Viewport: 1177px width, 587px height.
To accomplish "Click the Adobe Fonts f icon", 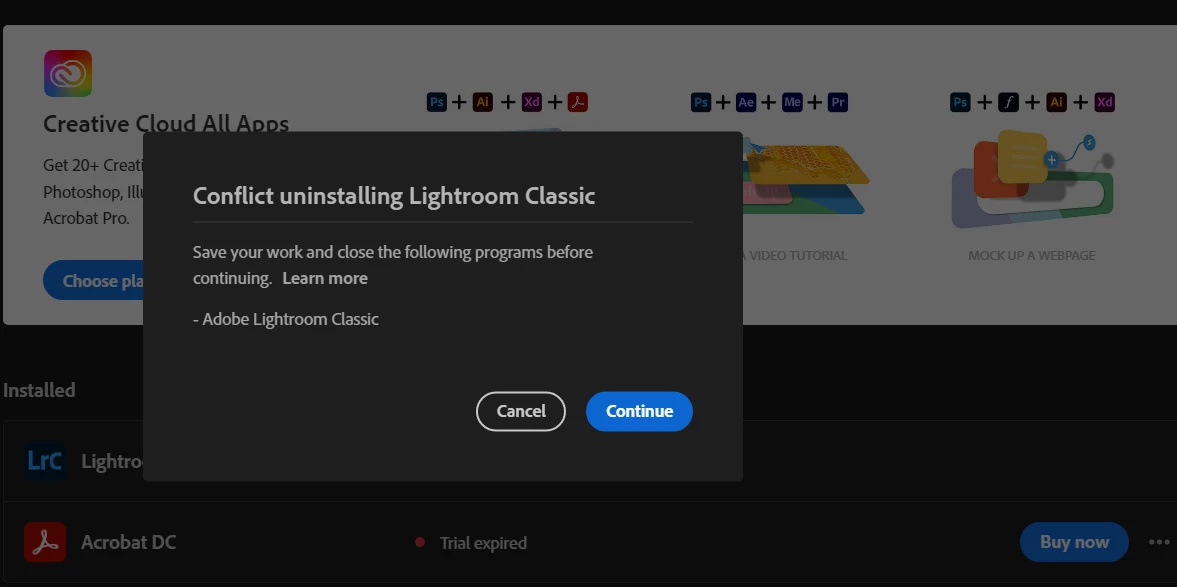I will (1008, 102).
